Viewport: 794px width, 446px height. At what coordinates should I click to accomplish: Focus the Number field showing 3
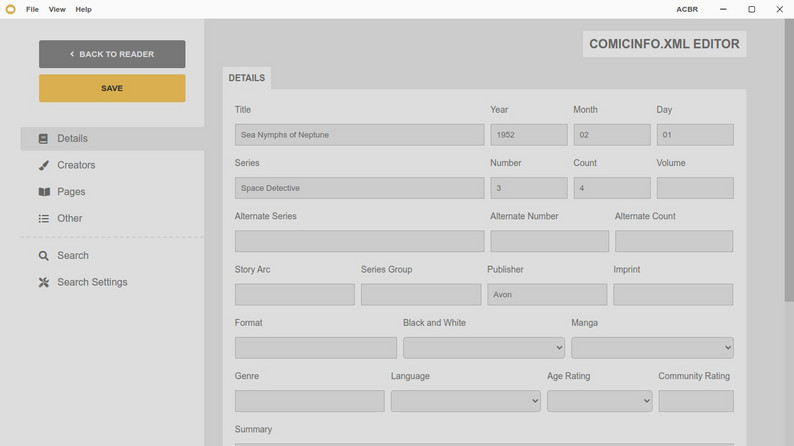[529, 188]
